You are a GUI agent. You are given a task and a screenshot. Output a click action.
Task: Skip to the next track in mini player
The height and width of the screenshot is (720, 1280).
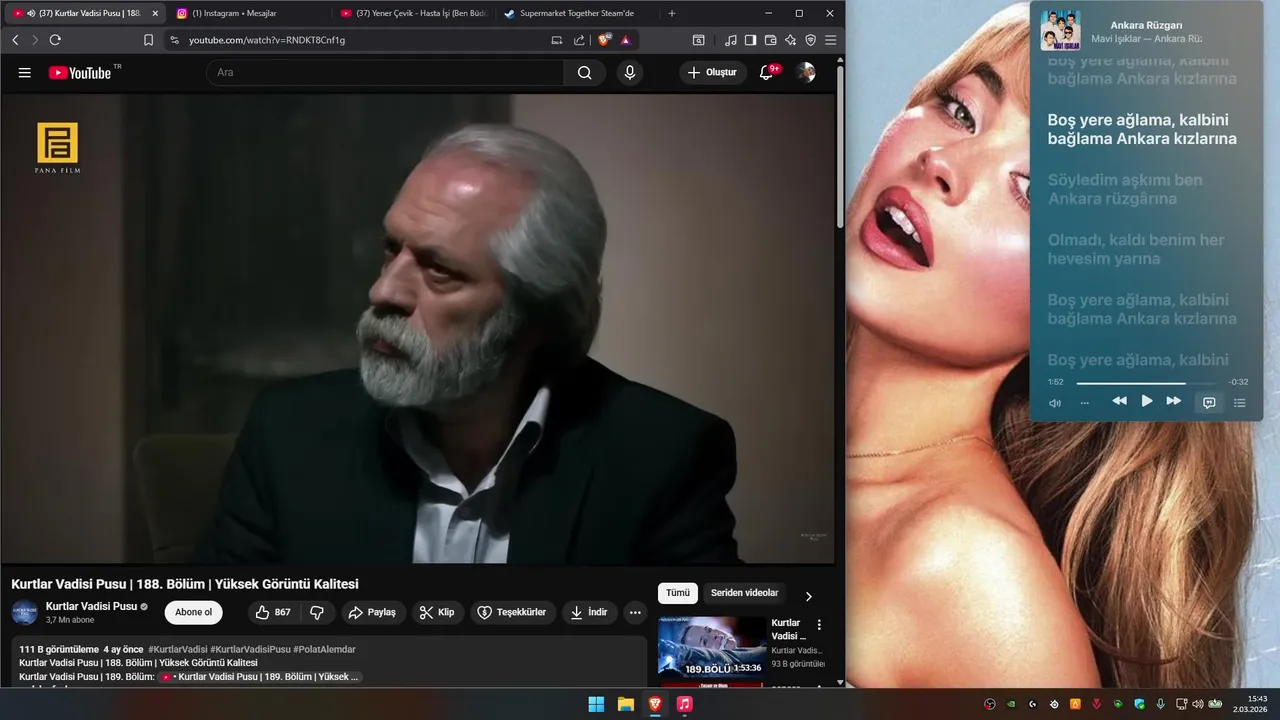(x=1174, y=401)
